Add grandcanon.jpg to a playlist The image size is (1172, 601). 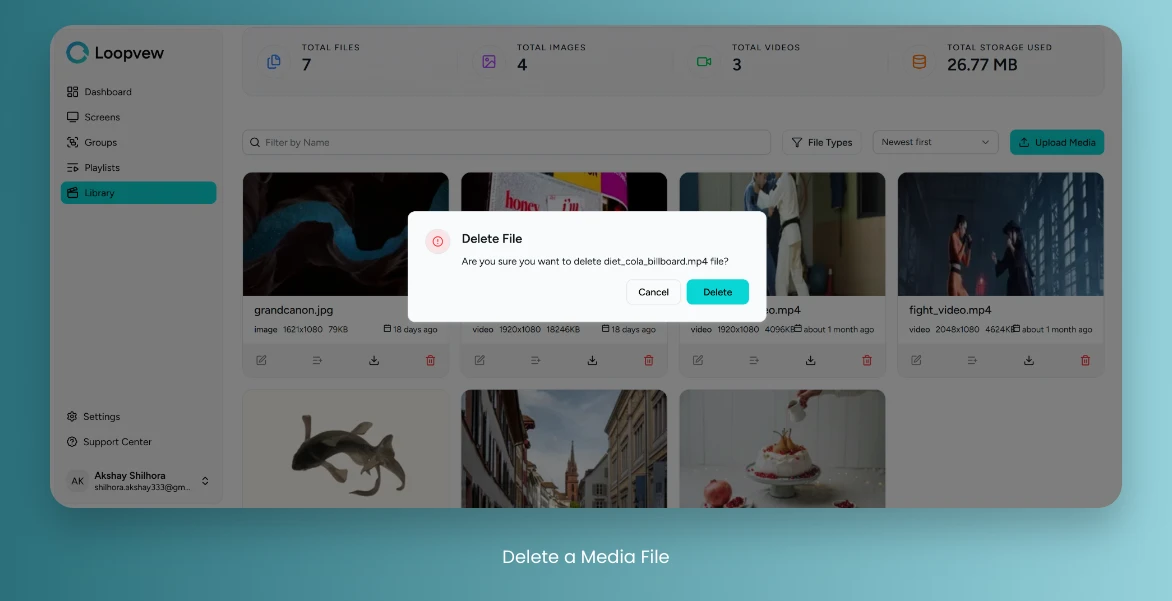click(317, 360)
